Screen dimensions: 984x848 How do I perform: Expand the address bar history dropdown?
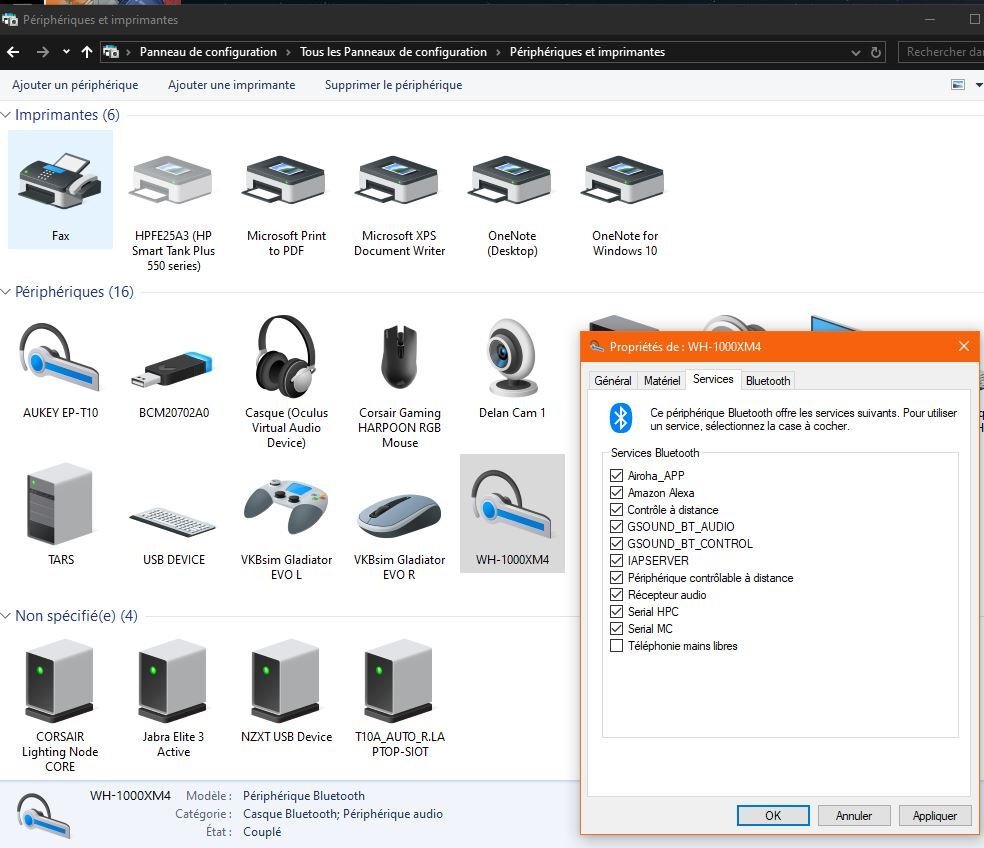tap(855, 53)
